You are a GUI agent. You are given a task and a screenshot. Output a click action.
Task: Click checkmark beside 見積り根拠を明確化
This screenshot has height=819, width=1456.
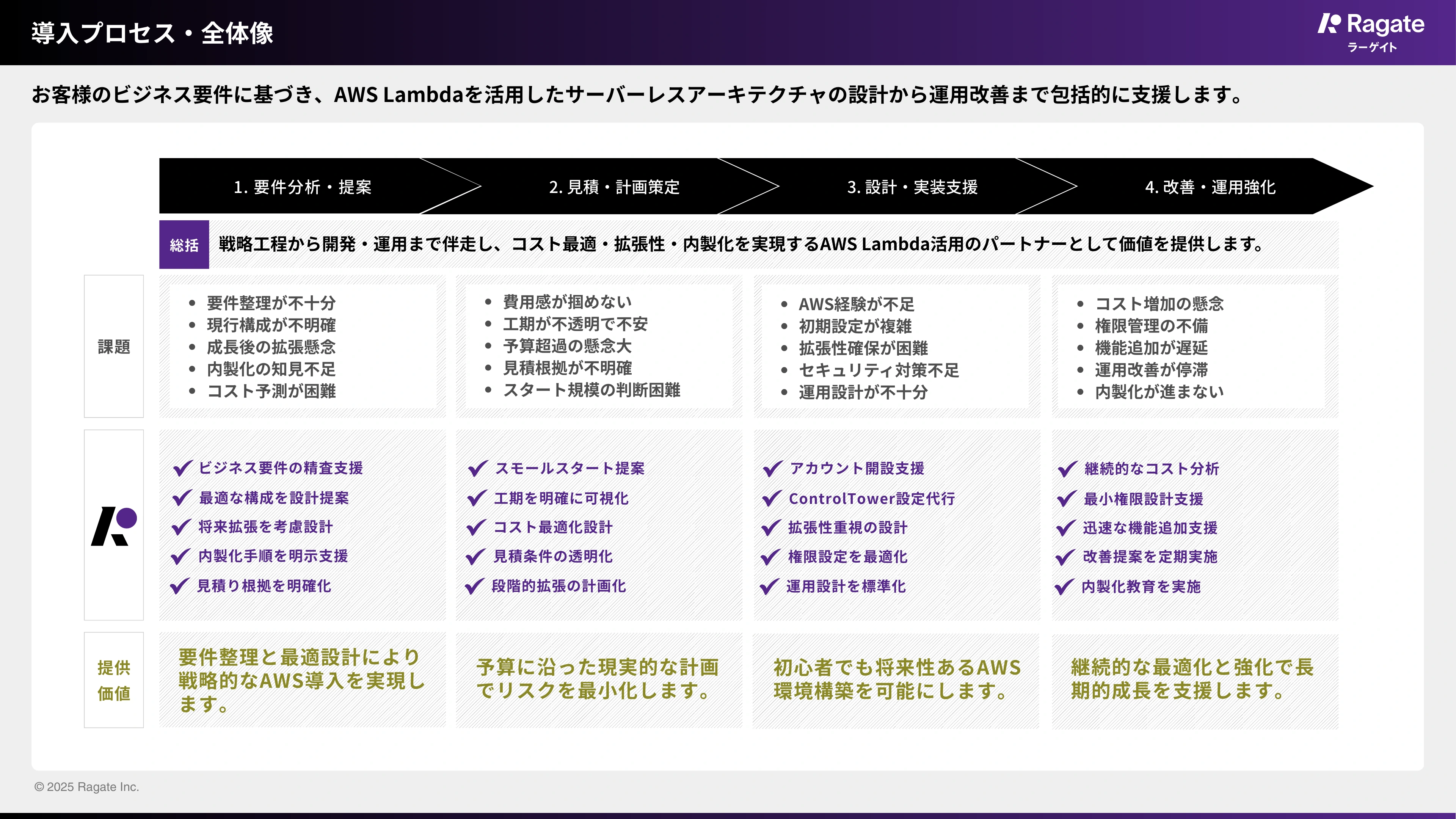coord(180,585)
